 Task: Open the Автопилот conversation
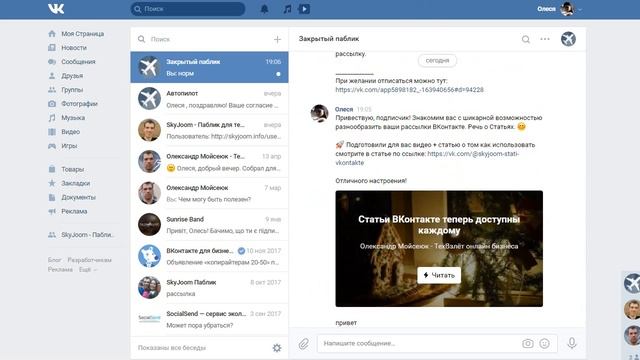(x=209, y=99)
